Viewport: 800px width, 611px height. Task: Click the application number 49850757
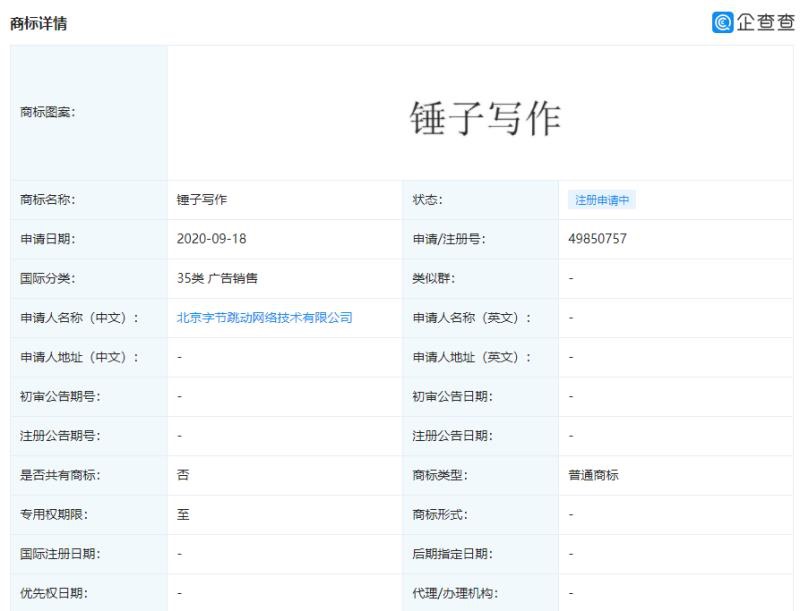[597, 239]
